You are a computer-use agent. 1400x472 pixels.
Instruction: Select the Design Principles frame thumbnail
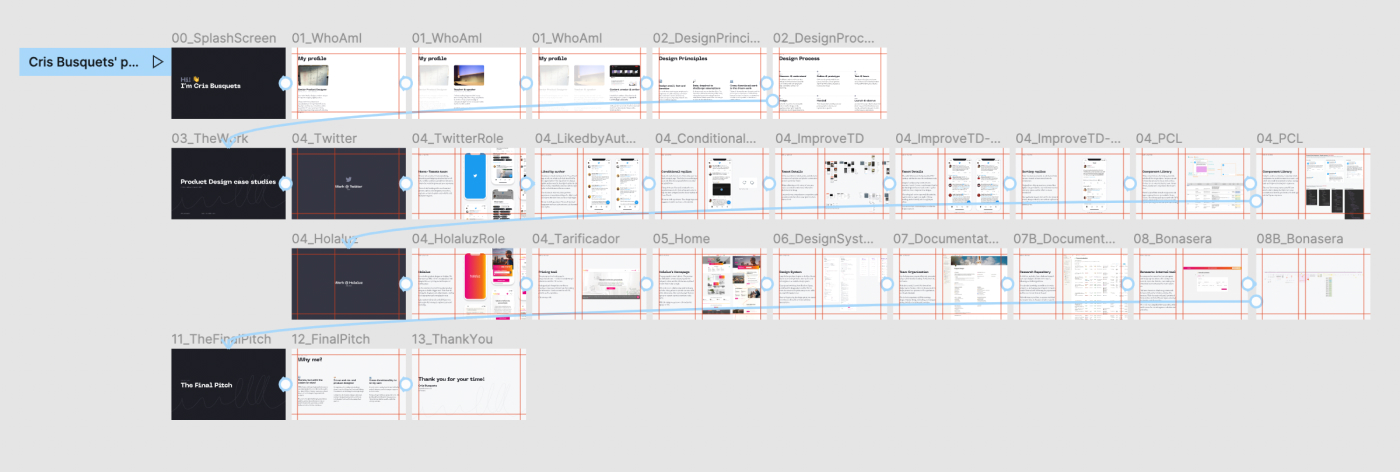pos(710,84)
